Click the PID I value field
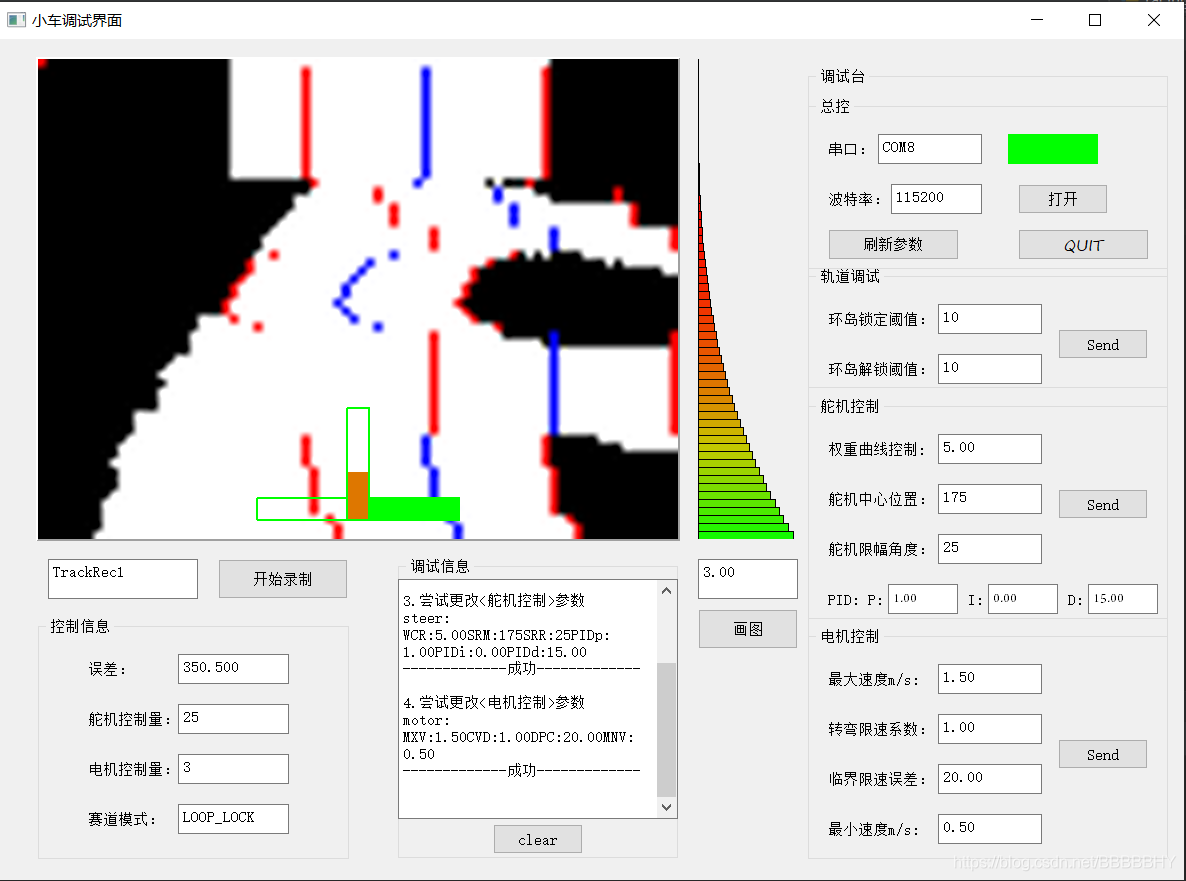The width and height of the screenshot is (1186, 881). click(1022, 599)
